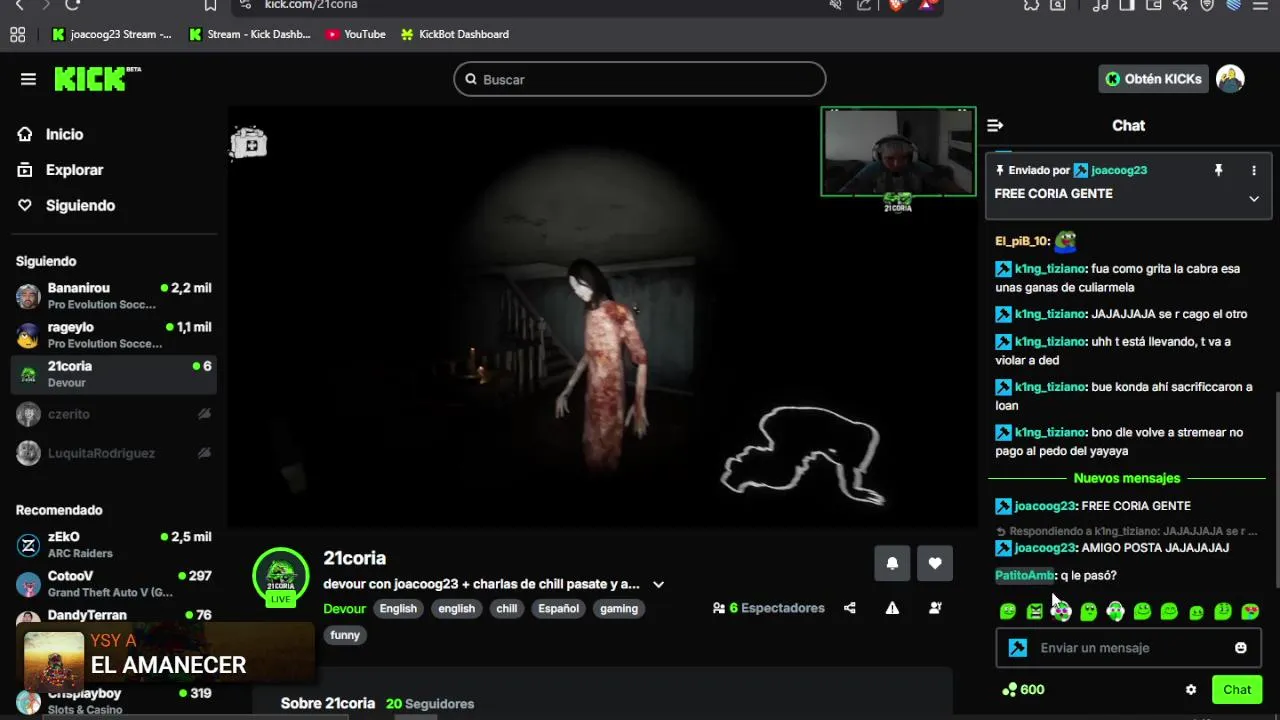Open pinned message three-dot options
The image size is (1280, 720).
click(x=1253, y=171)
